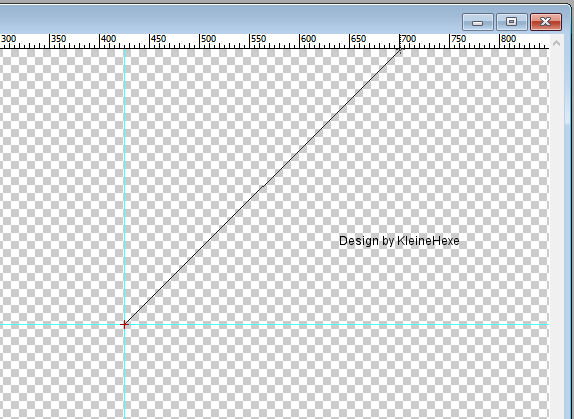Viewport: 574px width, 419px height.
Task: Click the red crosshair at the guide intersection
Action: pos(124,325)
